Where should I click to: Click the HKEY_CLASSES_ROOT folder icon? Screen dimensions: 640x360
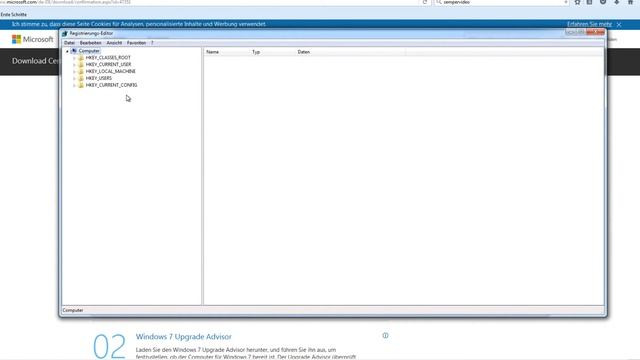pyautogui.click(x=81, y=58)
